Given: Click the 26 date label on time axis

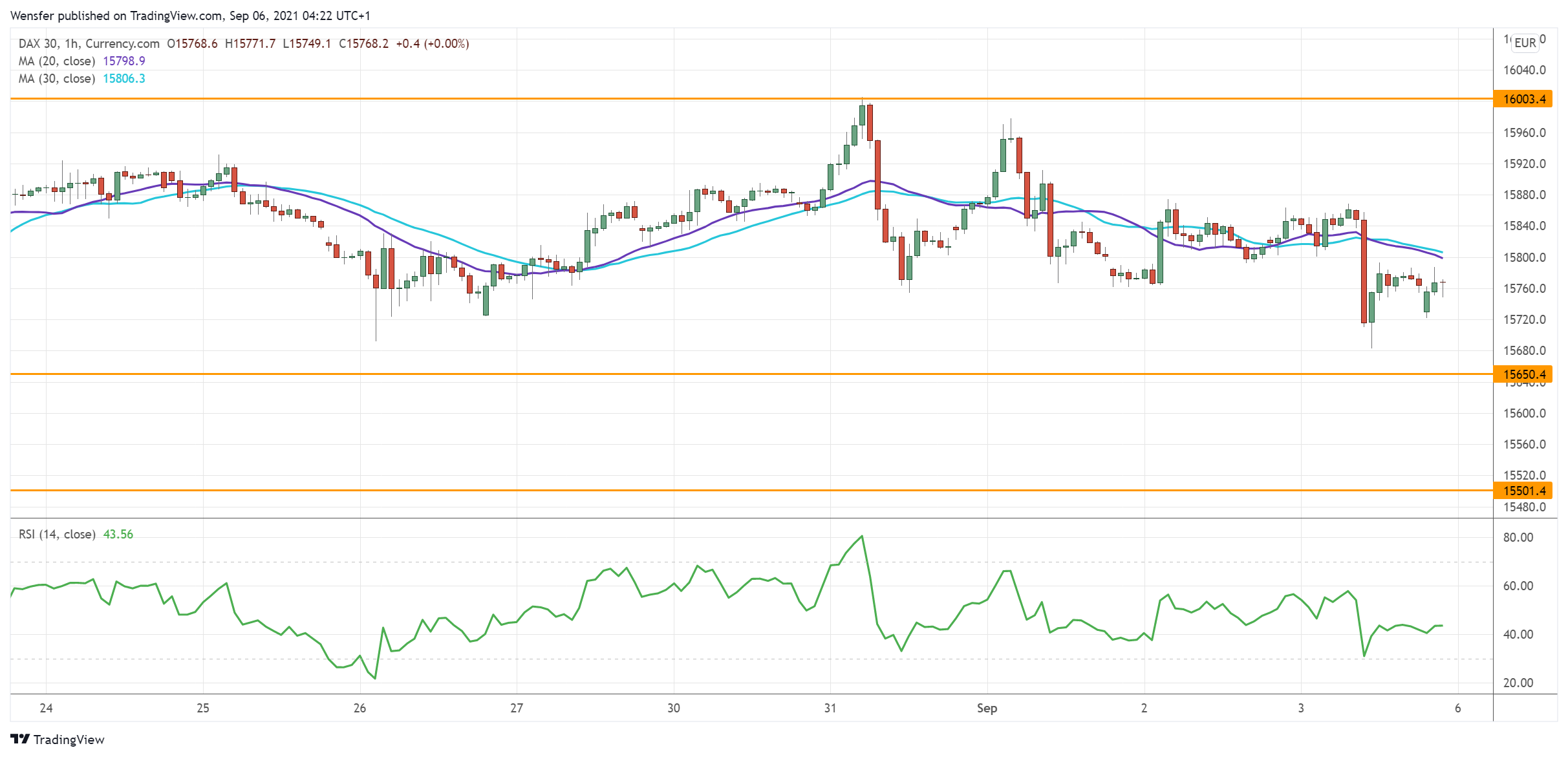Looking at the screenshot, I should tap(360, 708).
